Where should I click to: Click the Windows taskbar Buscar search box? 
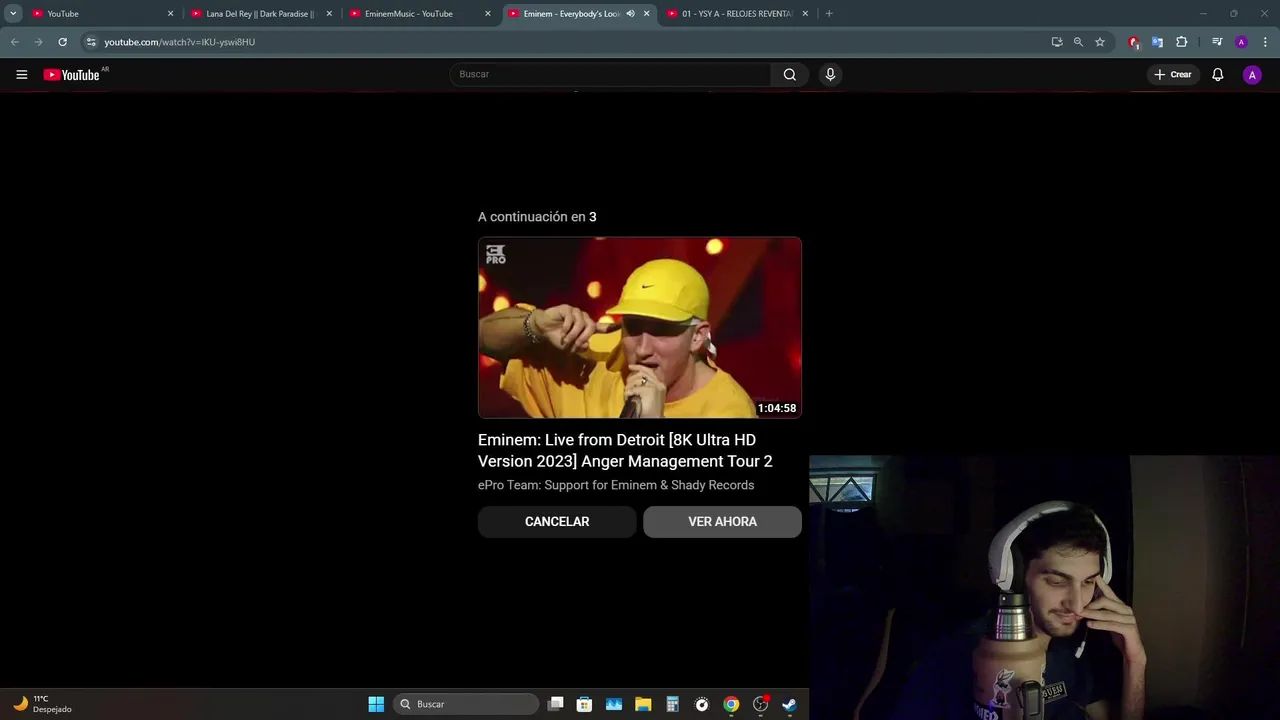[x=467, y=704]
